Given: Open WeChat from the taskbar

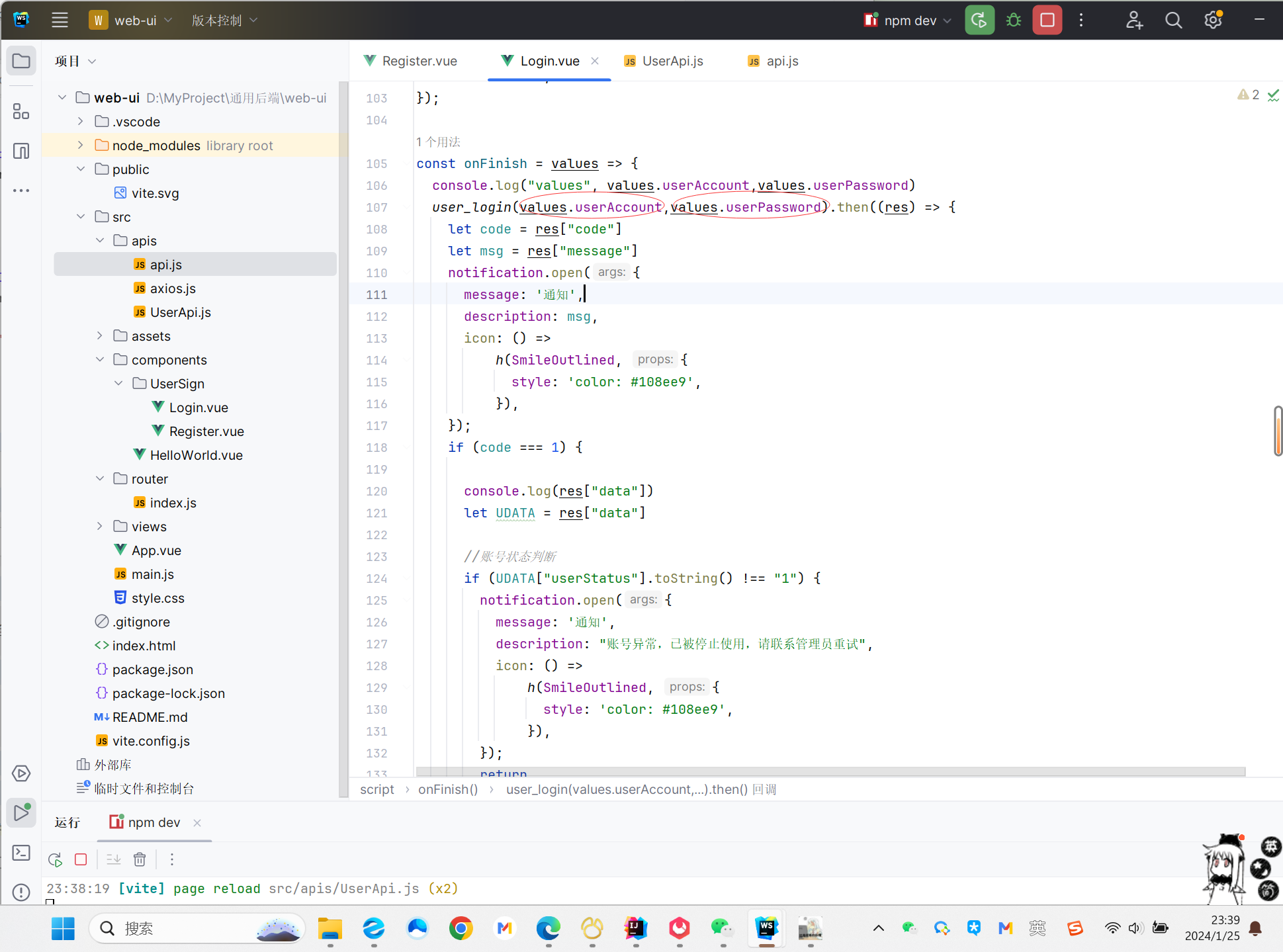Looking at the screenshot, I should [x=723, y=929].
